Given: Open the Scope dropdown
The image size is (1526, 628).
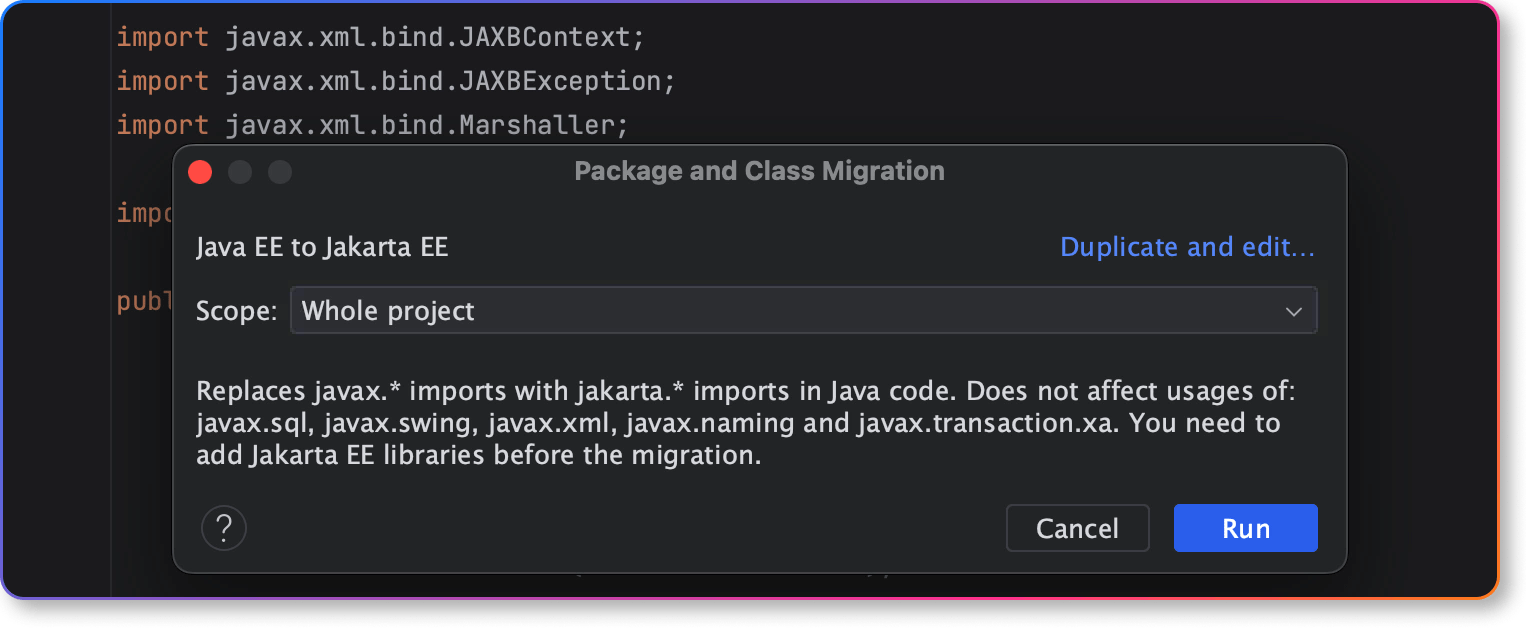Looking at the screenshot, I should [x=803, y=311].
